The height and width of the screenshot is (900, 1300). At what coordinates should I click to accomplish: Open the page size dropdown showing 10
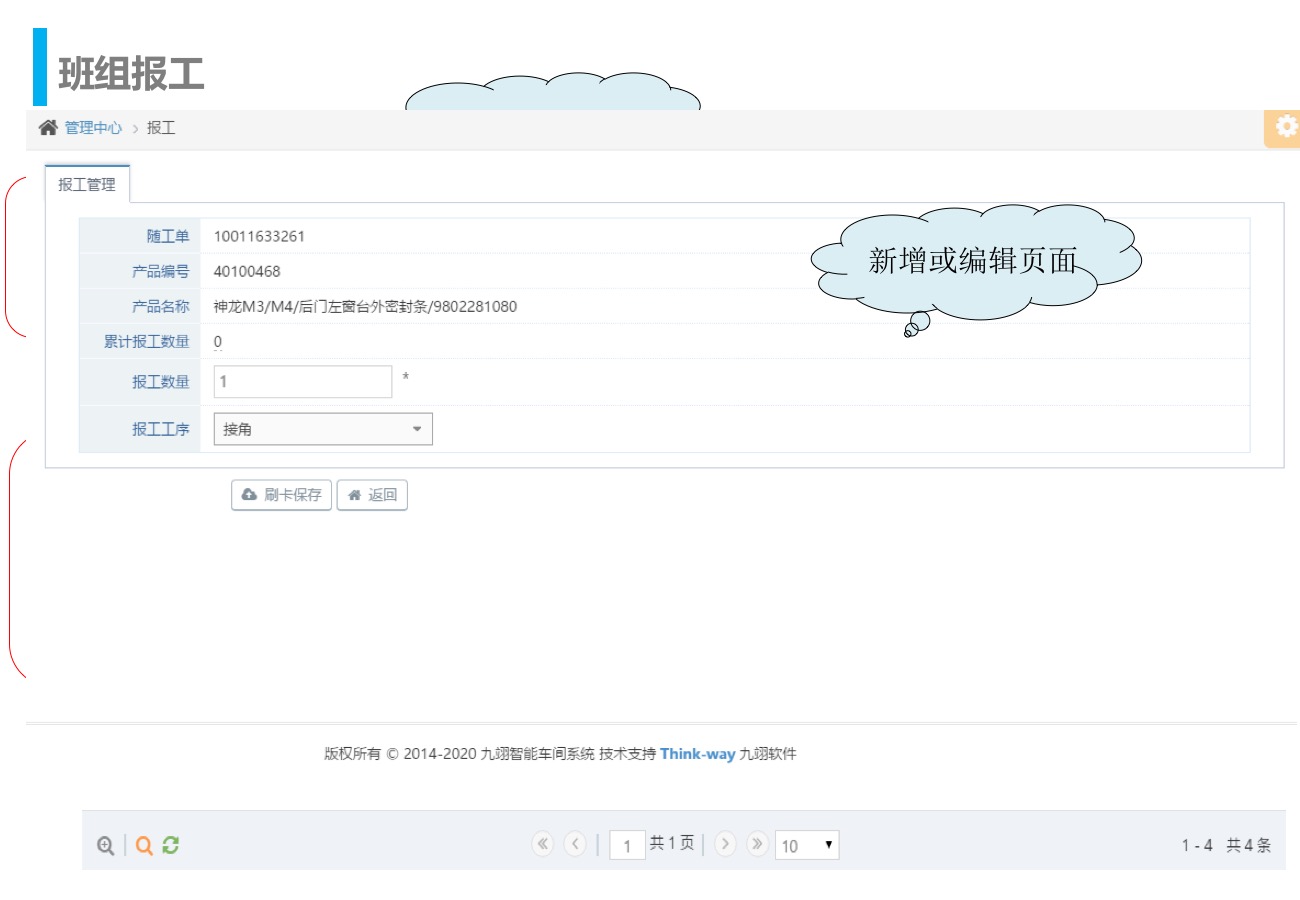(x=807, y=845)
